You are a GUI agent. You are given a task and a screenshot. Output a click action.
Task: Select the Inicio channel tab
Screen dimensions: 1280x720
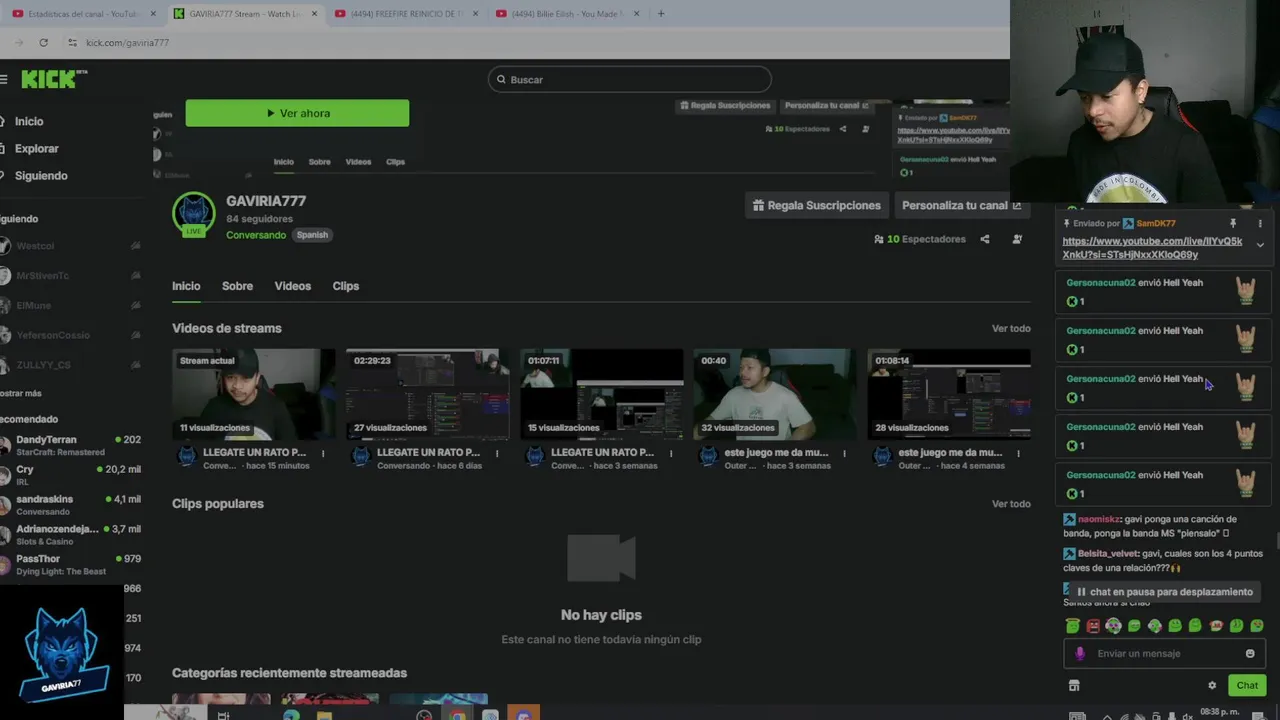point(186,286)
